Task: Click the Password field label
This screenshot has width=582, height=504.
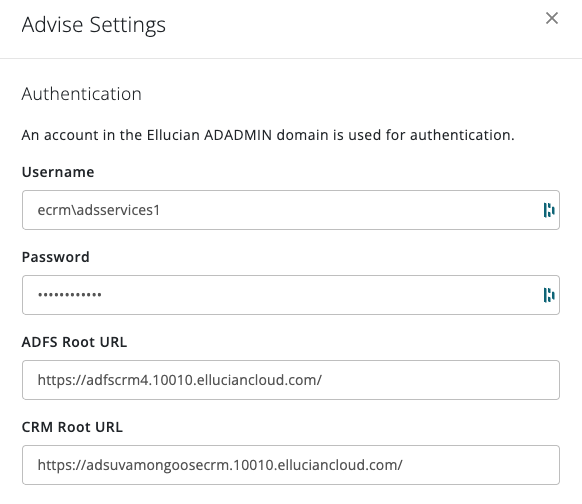Action: pyautogui.click(x=56, y=257)
